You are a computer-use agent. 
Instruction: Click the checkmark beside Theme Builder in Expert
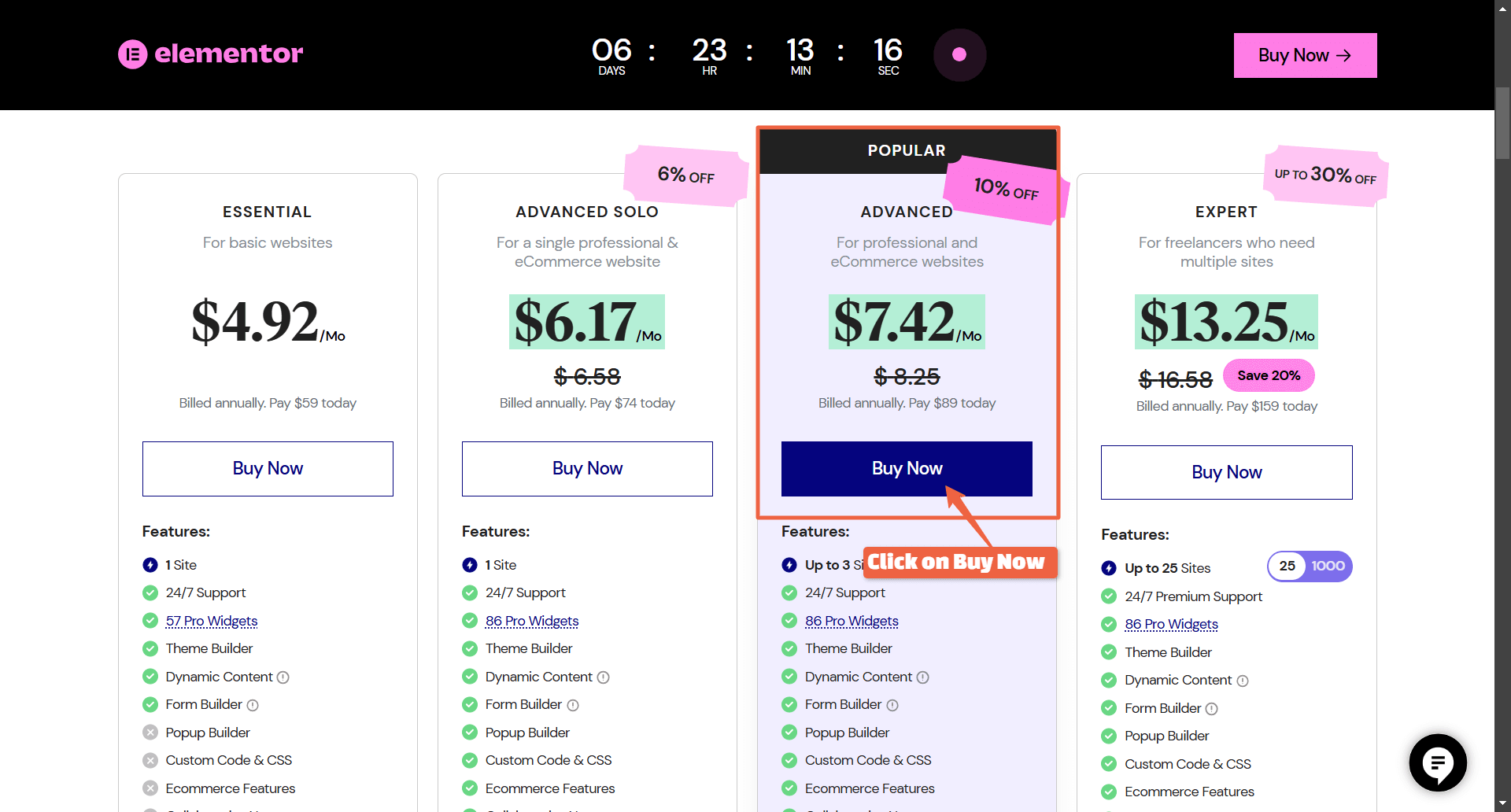coord(1109,652)
